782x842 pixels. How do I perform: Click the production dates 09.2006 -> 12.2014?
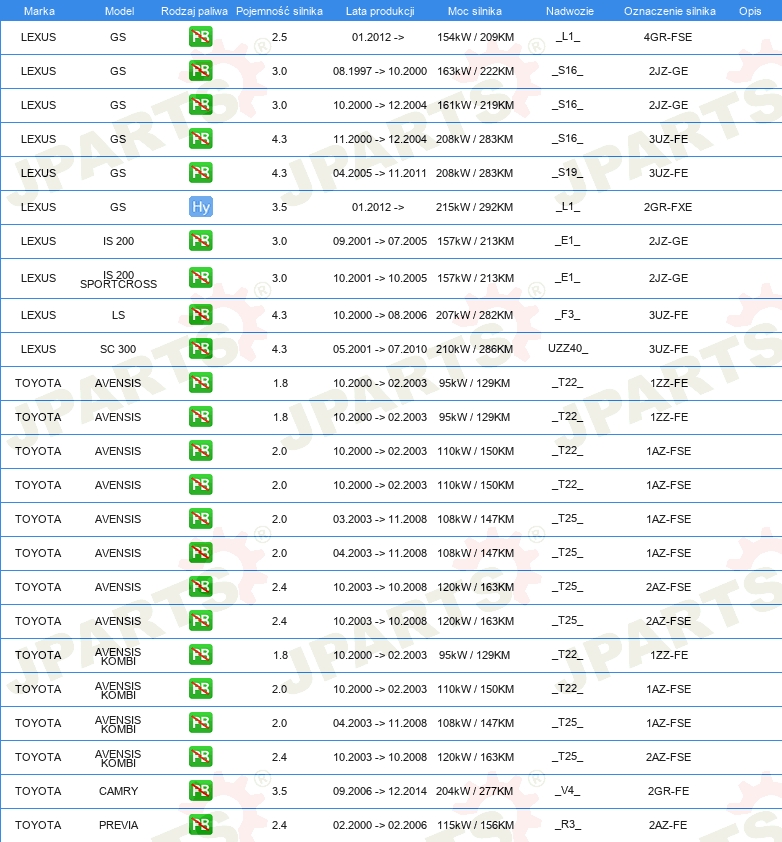tap(380, 791)
